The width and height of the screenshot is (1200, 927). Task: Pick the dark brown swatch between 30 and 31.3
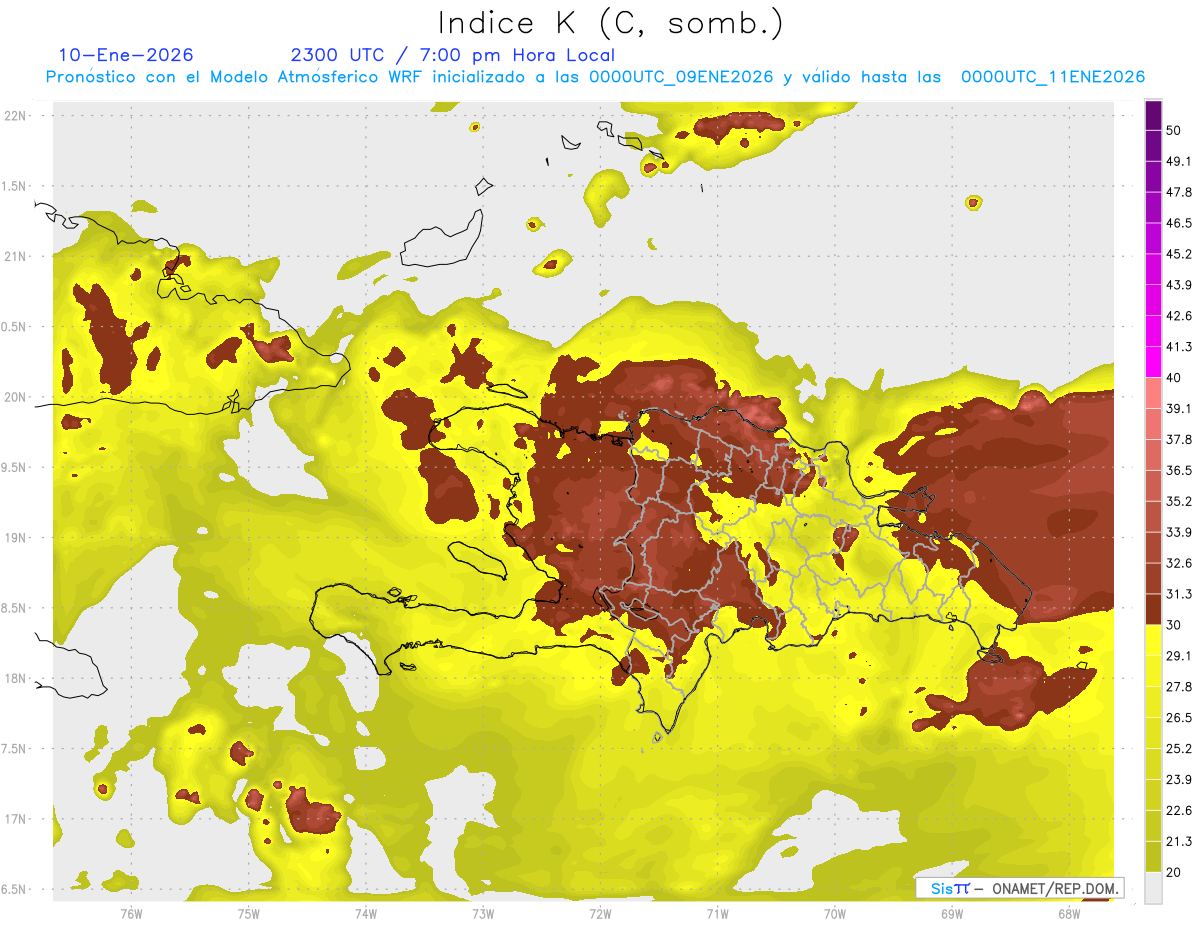[x=1153, y=610]
